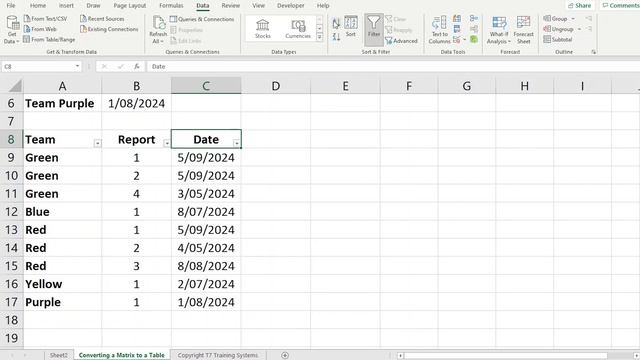
Task: Select all cells corner button
Action: [15, 86]
